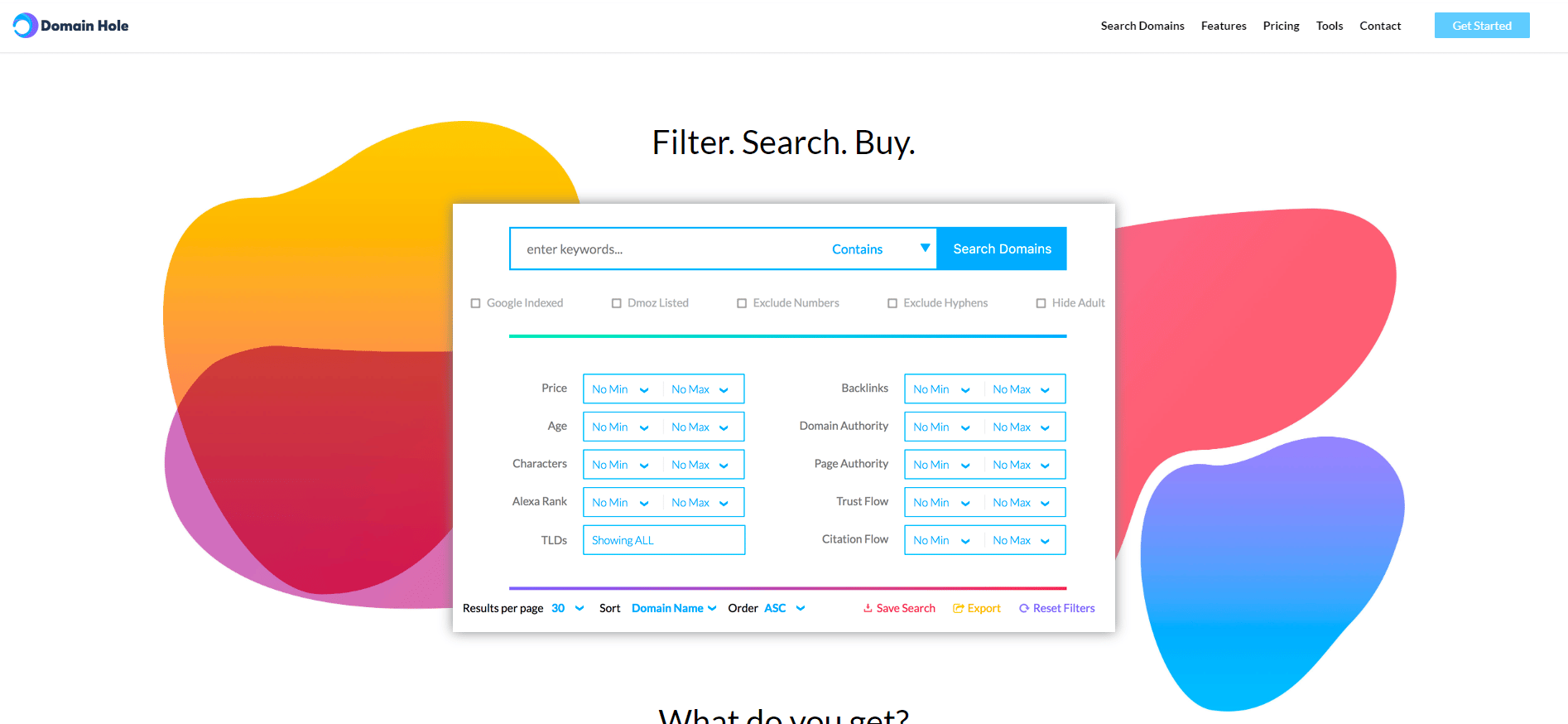Viewport: 1568px width, 724px height.
Task: Open the Contact nav item
Action: (x=1380, y=26)
